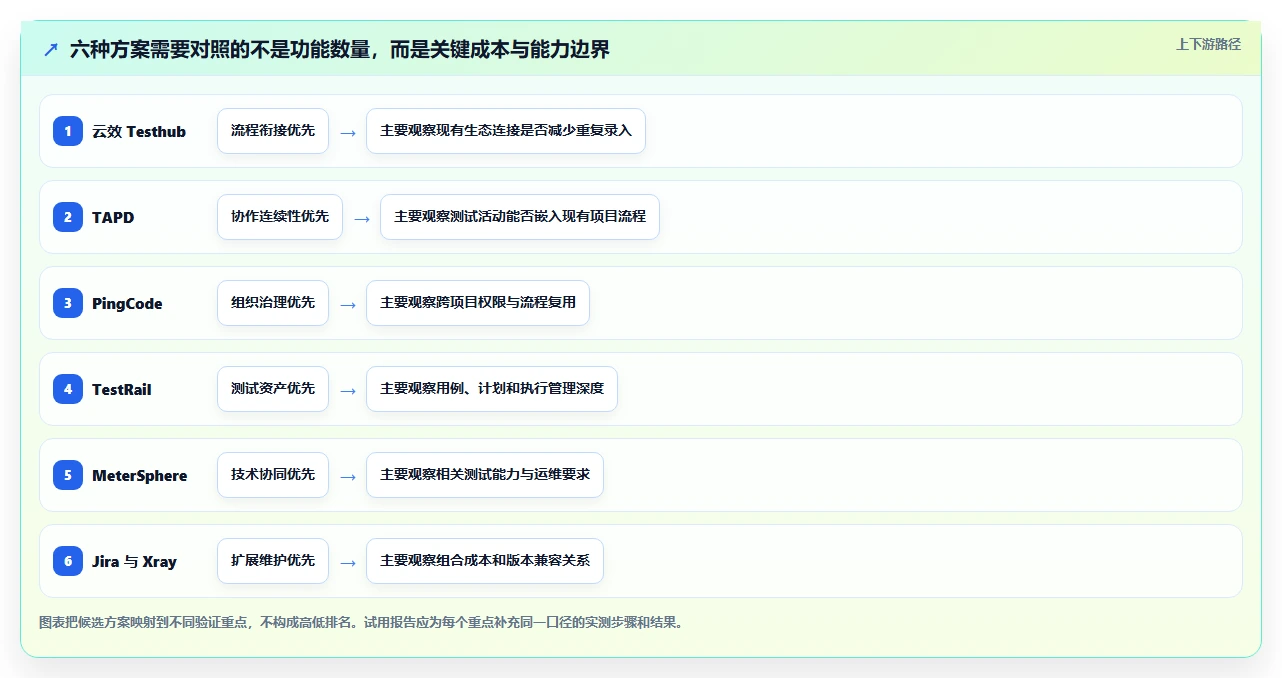
Task: Click the 流程衔接优先 chip
Action: 273,131
